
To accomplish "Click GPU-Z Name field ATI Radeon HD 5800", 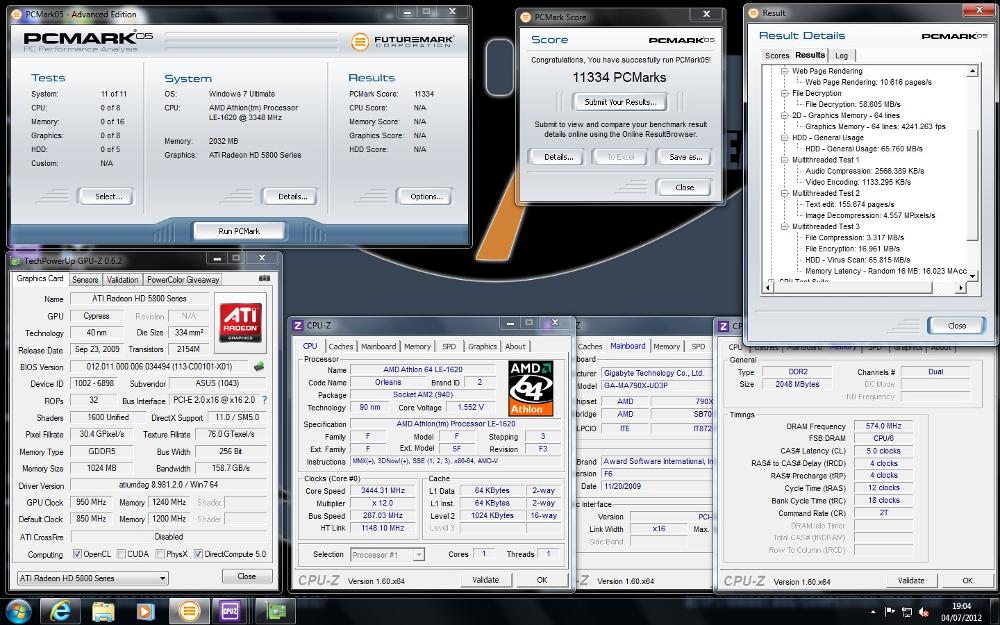I will tap(139, 298).
